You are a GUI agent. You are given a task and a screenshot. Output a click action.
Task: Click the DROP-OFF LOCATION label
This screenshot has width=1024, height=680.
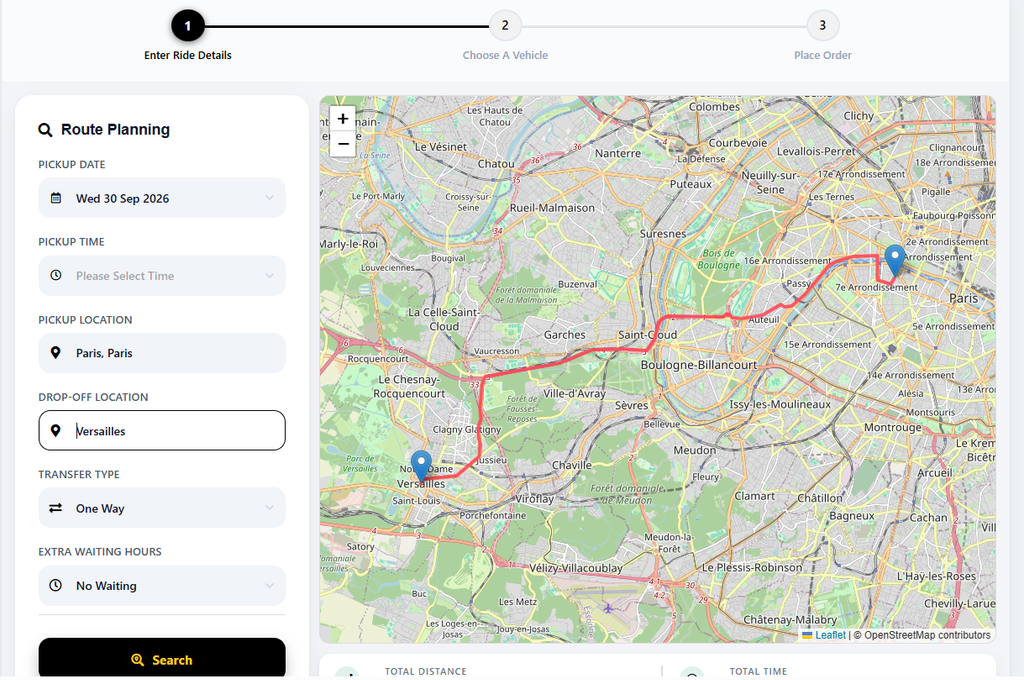[93, 397]
